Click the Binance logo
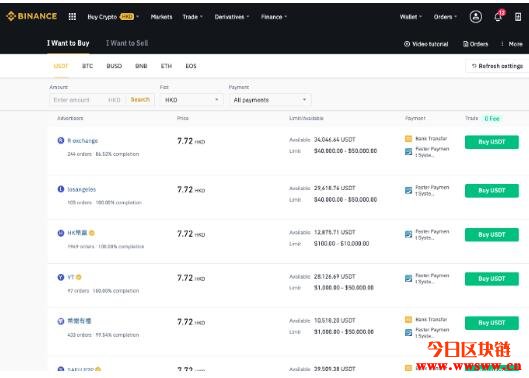529x378 pixels. (32, 16)
